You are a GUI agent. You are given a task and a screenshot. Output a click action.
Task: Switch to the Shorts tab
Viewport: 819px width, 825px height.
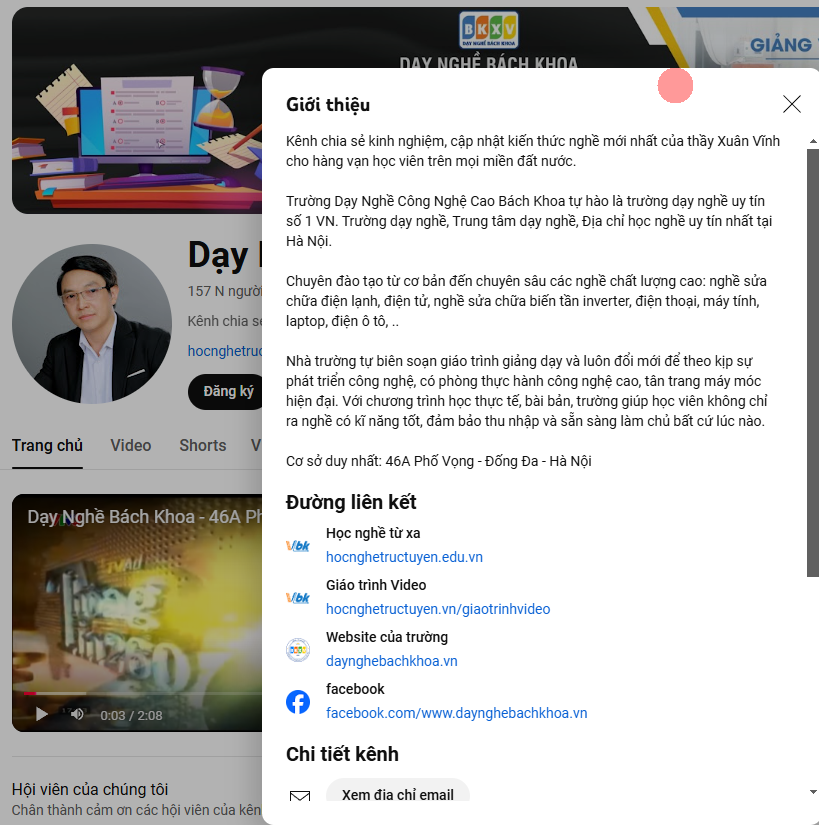202,446
